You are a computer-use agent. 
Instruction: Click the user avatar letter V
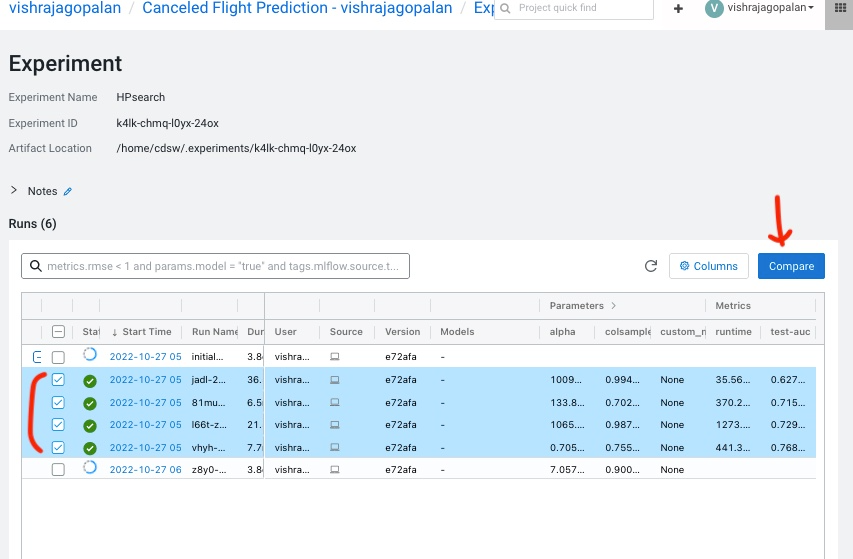pos(714,8)
